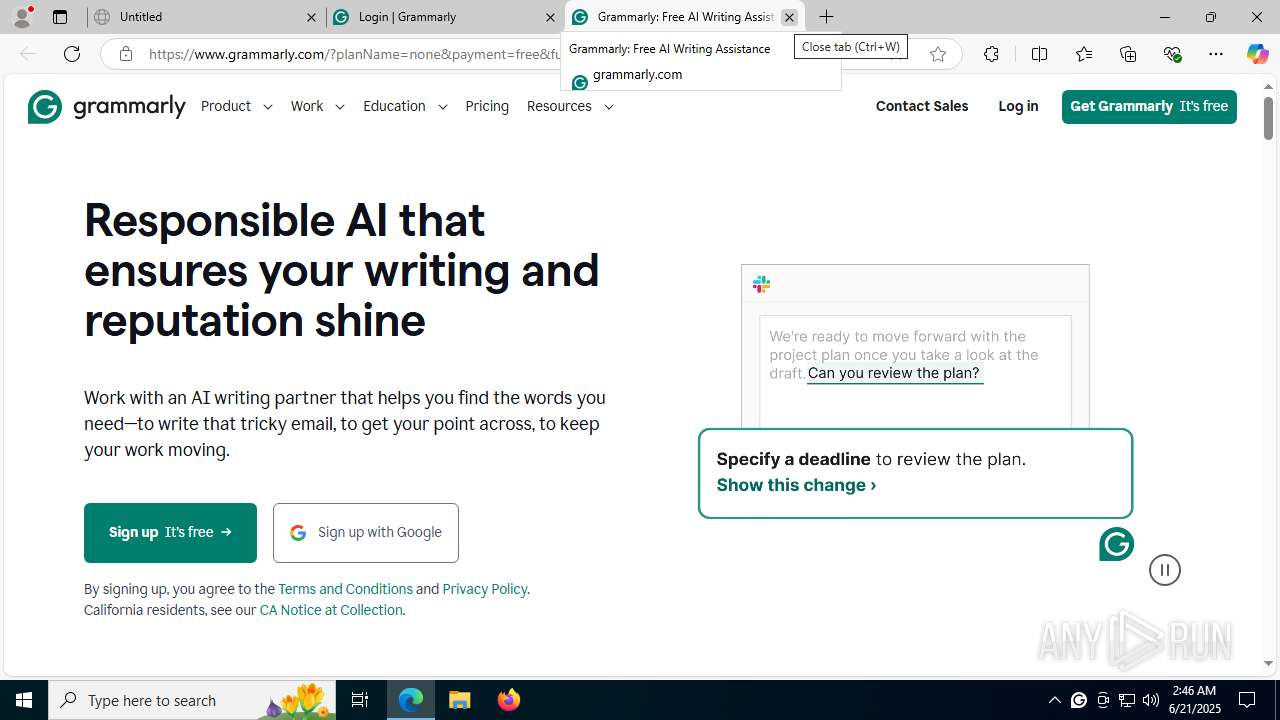Close the Login | Grammarly tab
The width and height of the screenshot is (1280, 720).
(550, 17)
